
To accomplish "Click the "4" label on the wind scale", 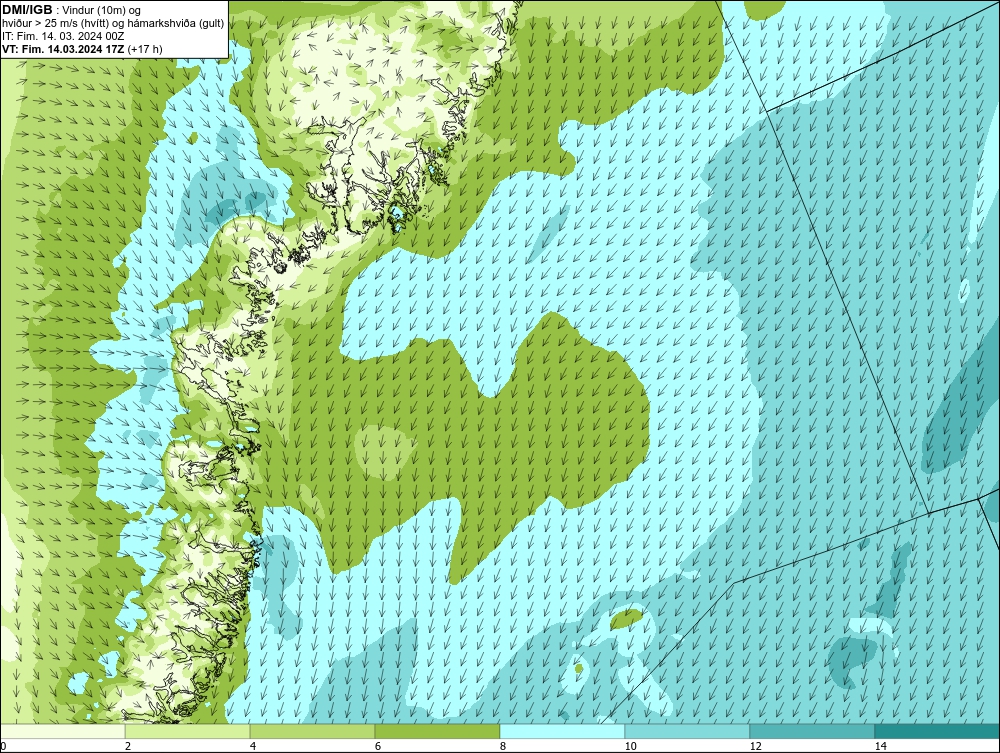I will pos(253,747).
